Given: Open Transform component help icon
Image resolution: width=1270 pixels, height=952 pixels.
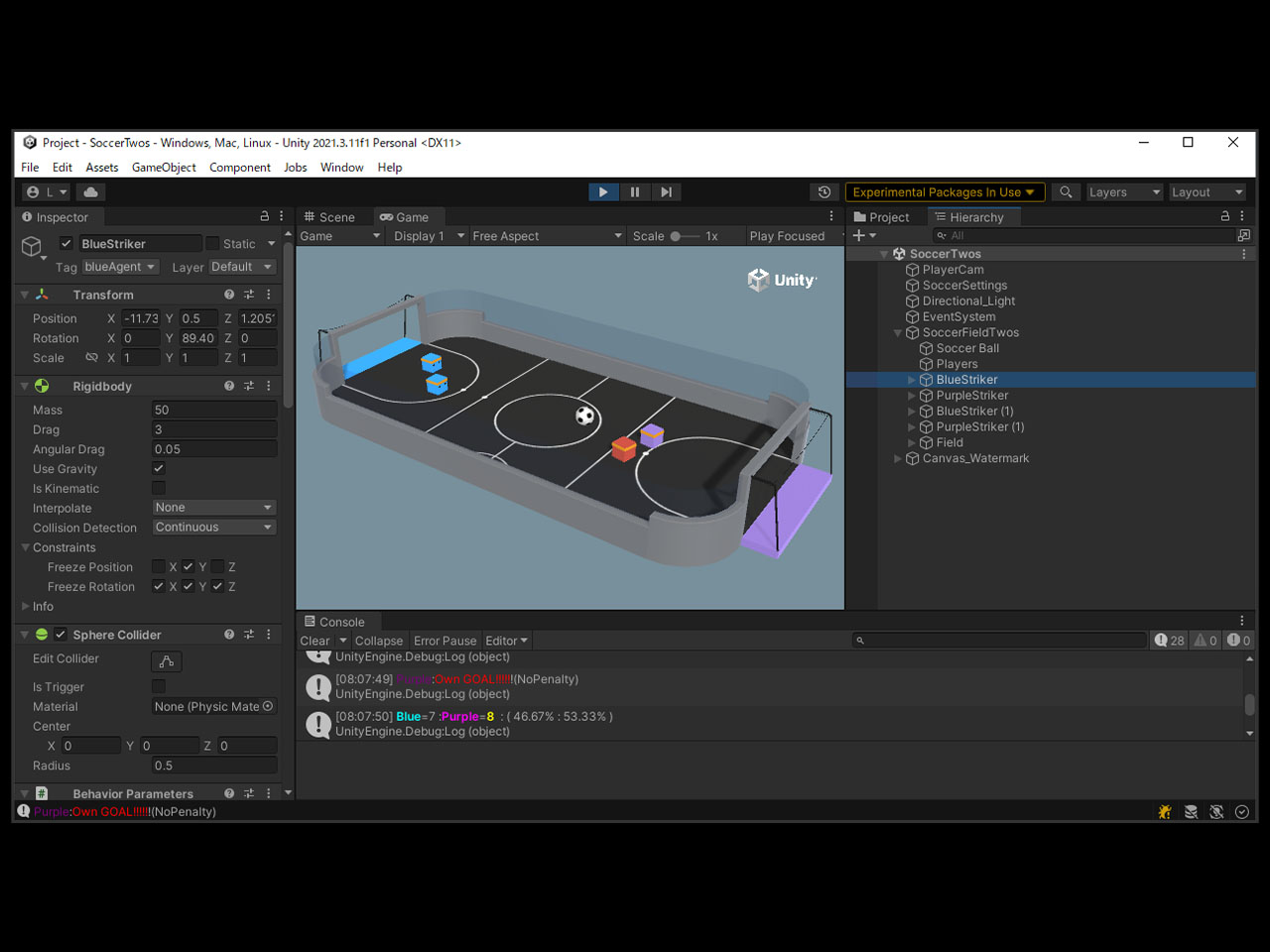Looking at the screenshot, I should pos(229,295).
